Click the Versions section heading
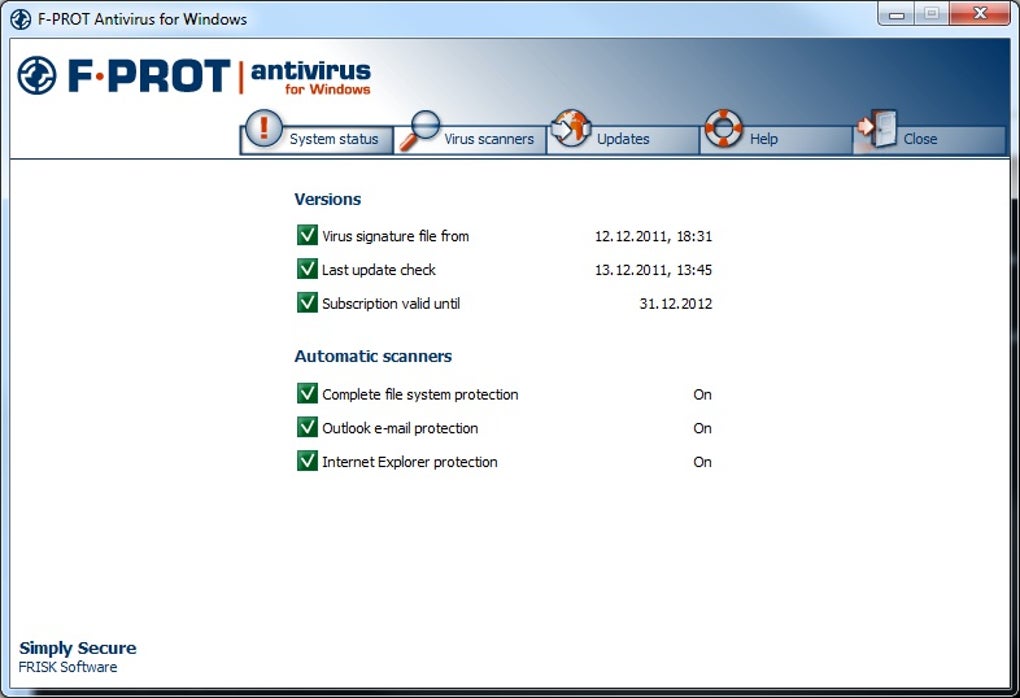This screenshot has width=1020, height=698. (327, 199)
